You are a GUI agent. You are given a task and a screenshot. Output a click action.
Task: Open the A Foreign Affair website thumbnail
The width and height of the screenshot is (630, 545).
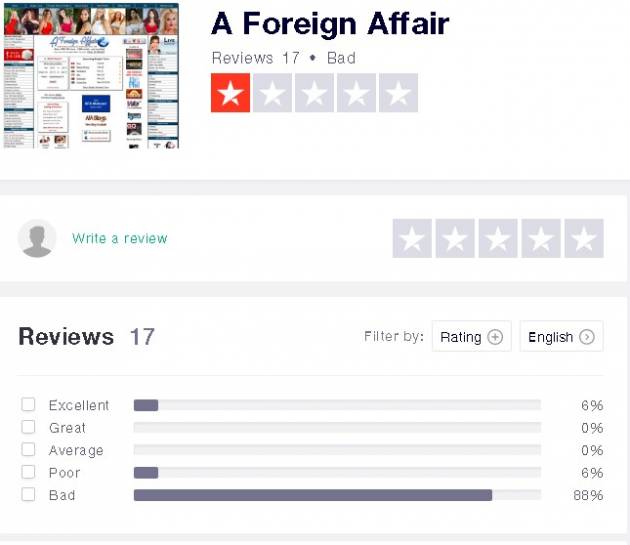[x=91, y=77]
